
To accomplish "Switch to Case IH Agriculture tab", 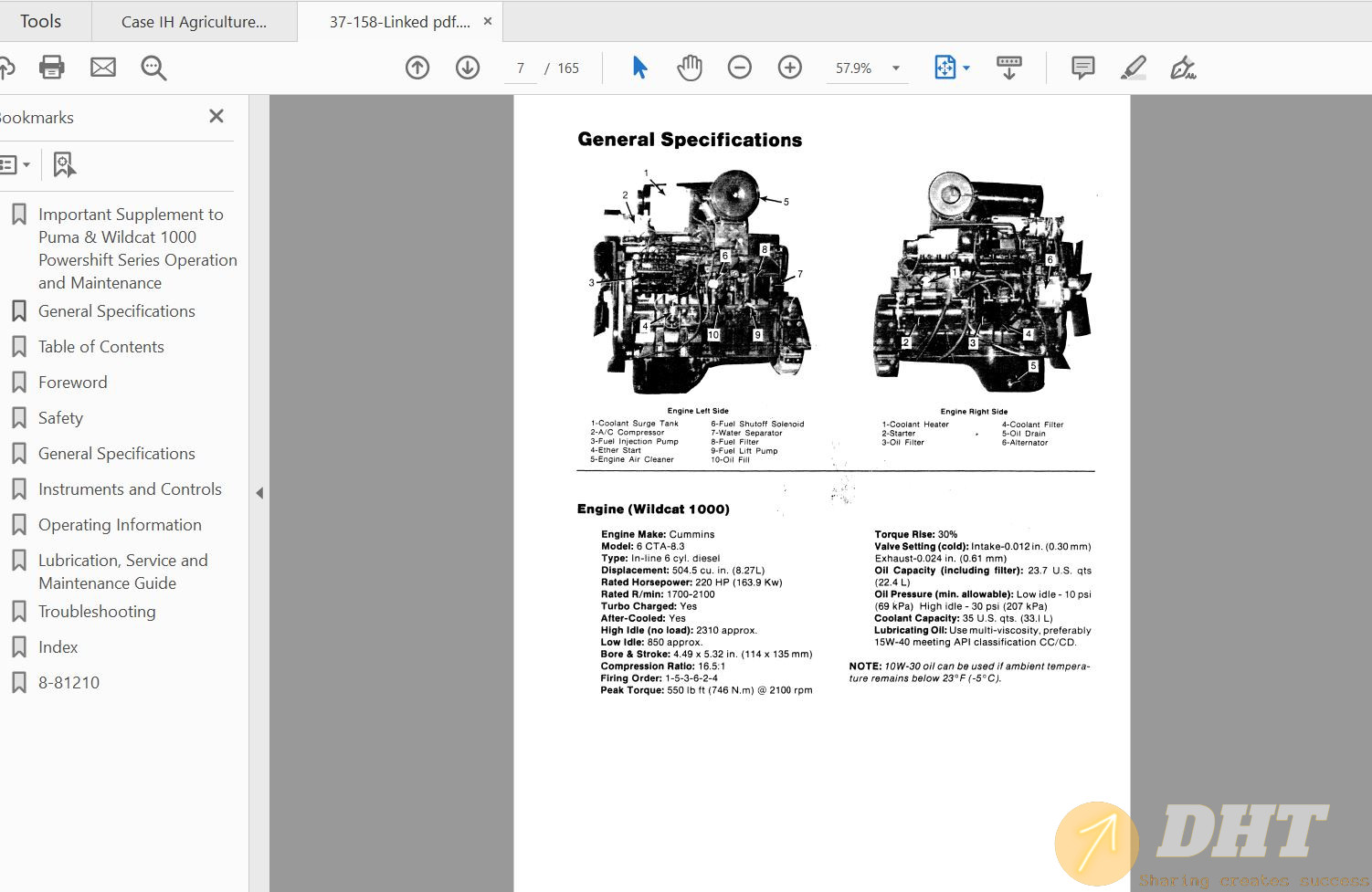I will (194, 22).
